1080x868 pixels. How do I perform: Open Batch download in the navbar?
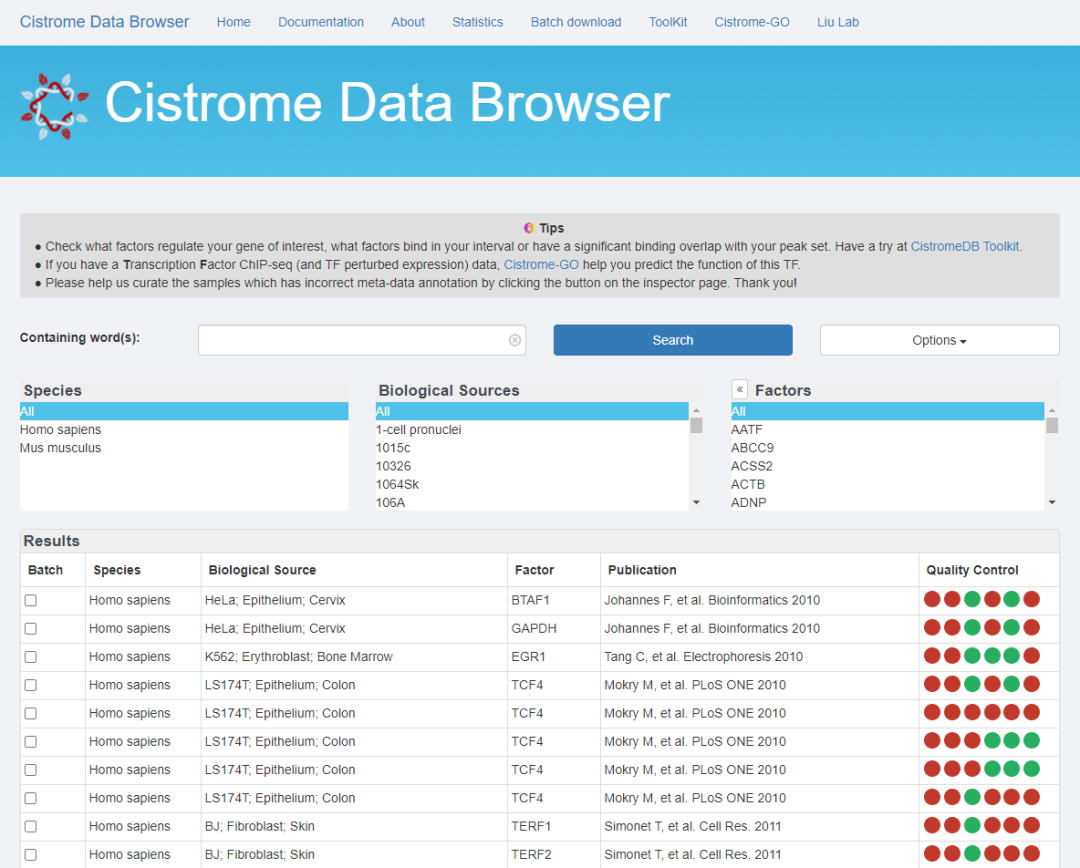tap(576, 22)
